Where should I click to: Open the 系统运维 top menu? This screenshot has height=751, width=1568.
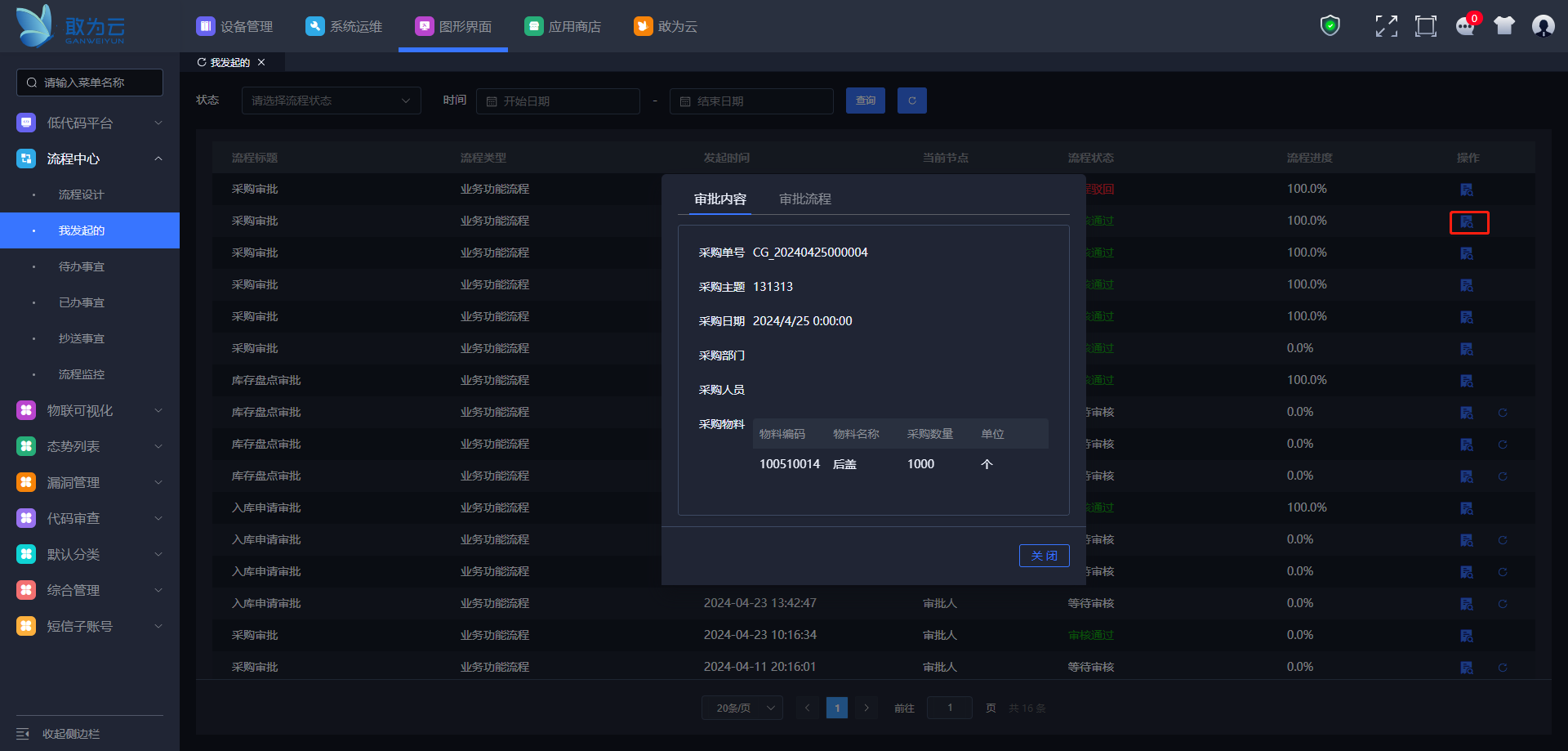[x=344, y=26]
